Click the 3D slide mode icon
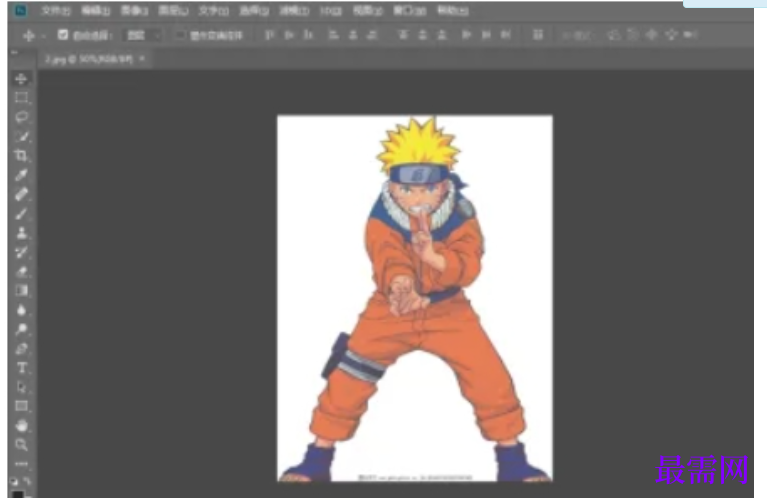Image resolution: width=767 pixels, height=501 pixels. pos(671,35)
